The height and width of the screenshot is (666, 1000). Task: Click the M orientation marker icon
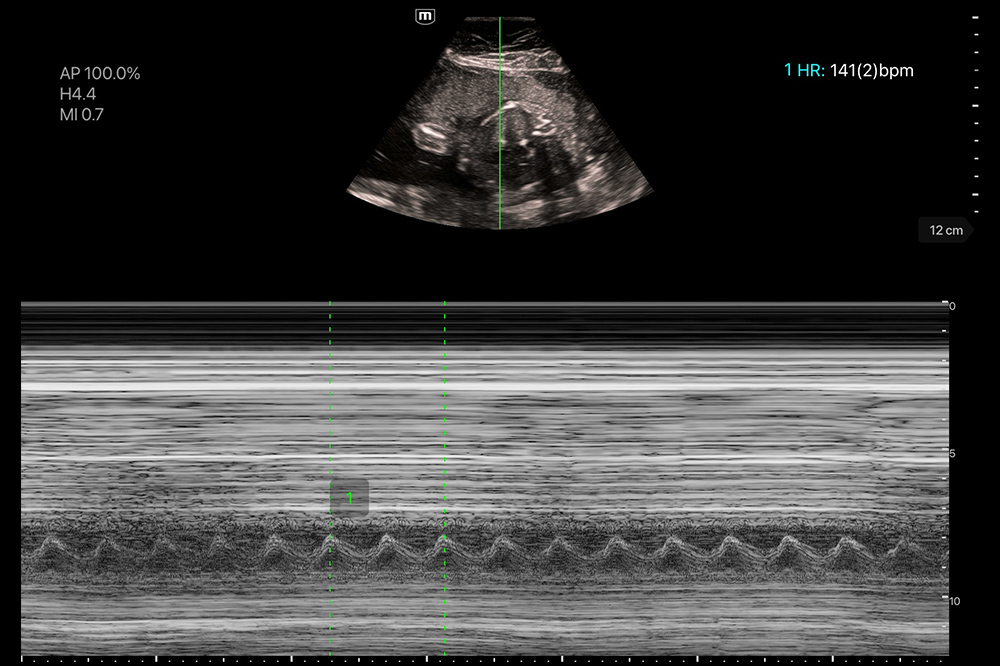coord(426,16)
